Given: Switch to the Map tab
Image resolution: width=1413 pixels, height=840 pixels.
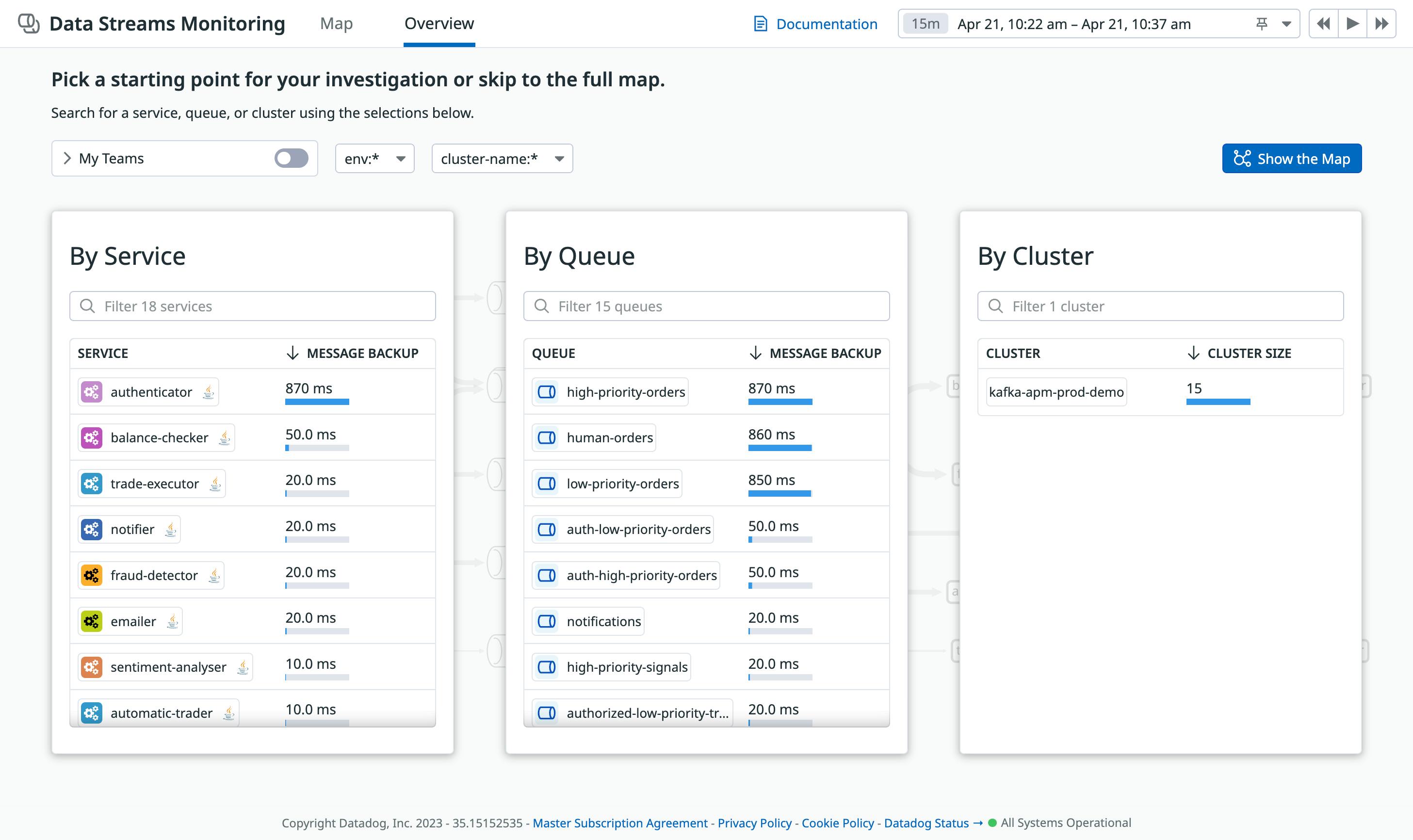Looking at the screenshot, I should coord(336,23).
